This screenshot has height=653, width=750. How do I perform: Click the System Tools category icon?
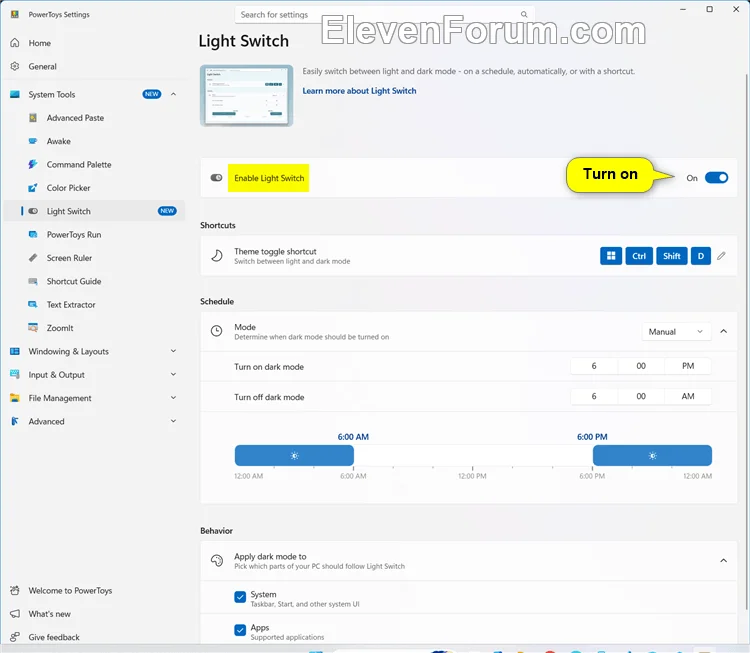[15, 94]
